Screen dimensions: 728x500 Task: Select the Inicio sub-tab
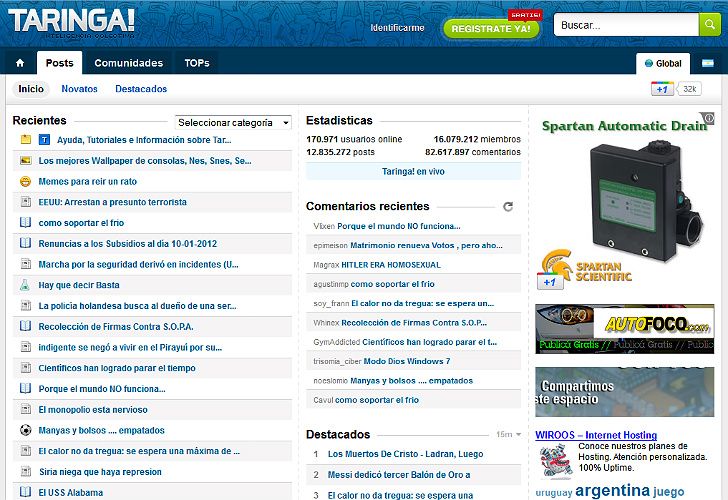coord(31,89)
